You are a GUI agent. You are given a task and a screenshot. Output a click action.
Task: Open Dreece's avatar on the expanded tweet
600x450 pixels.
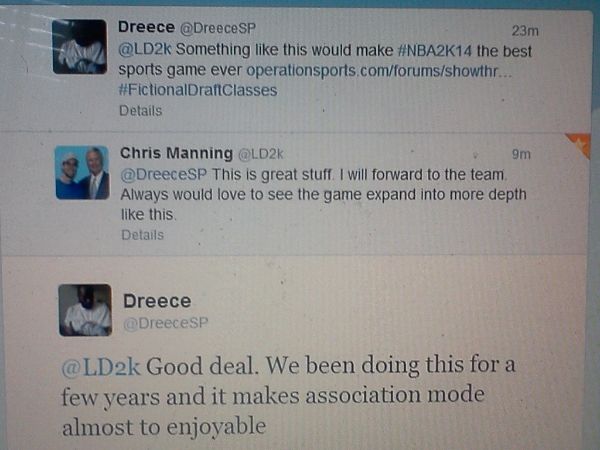tap(85, 310)
